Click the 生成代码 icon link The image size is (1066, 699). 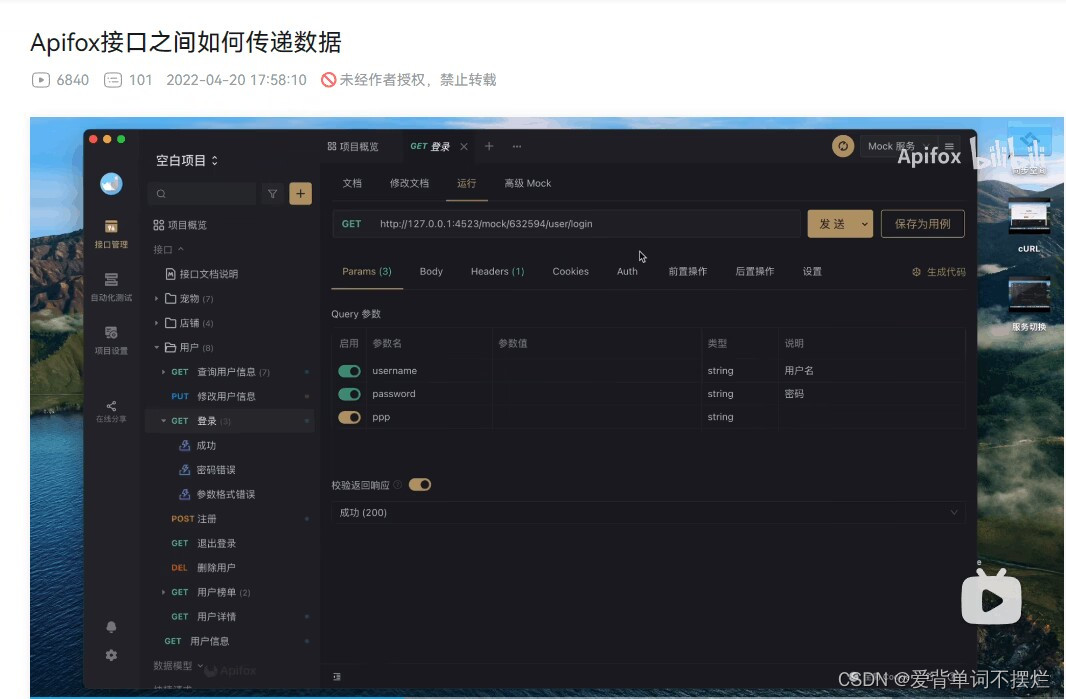pyautogui.click(x=938, y=272)
